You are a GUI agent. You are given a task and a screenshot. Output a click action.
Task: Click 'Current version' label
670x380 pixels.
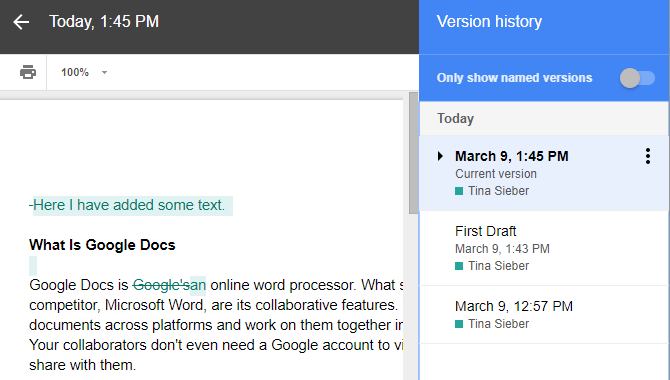click(496, 174)
